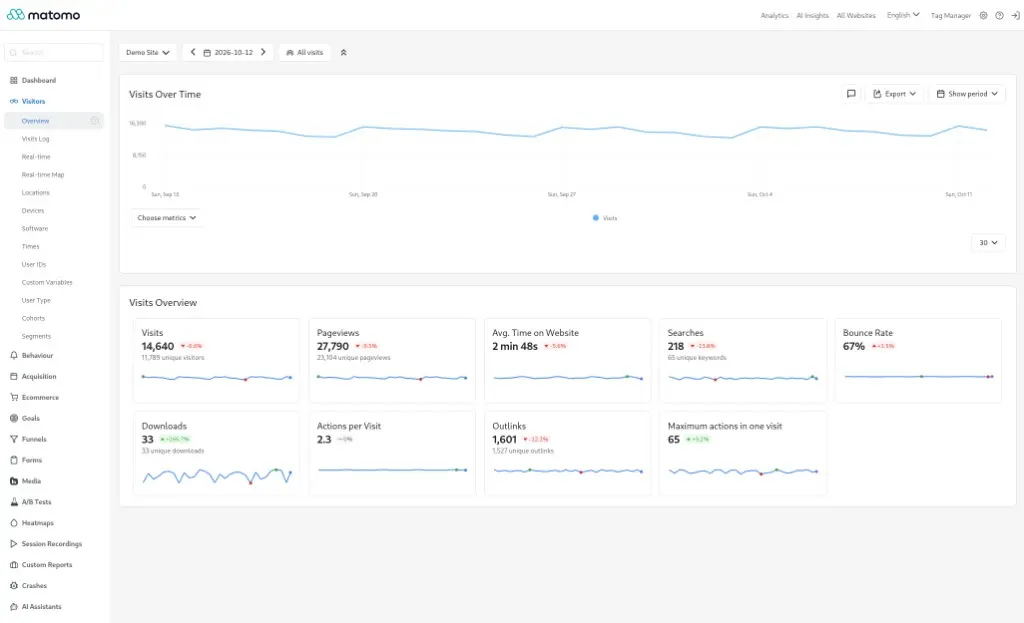
Task: Click the AI Assistants icon
Action: 14,606
